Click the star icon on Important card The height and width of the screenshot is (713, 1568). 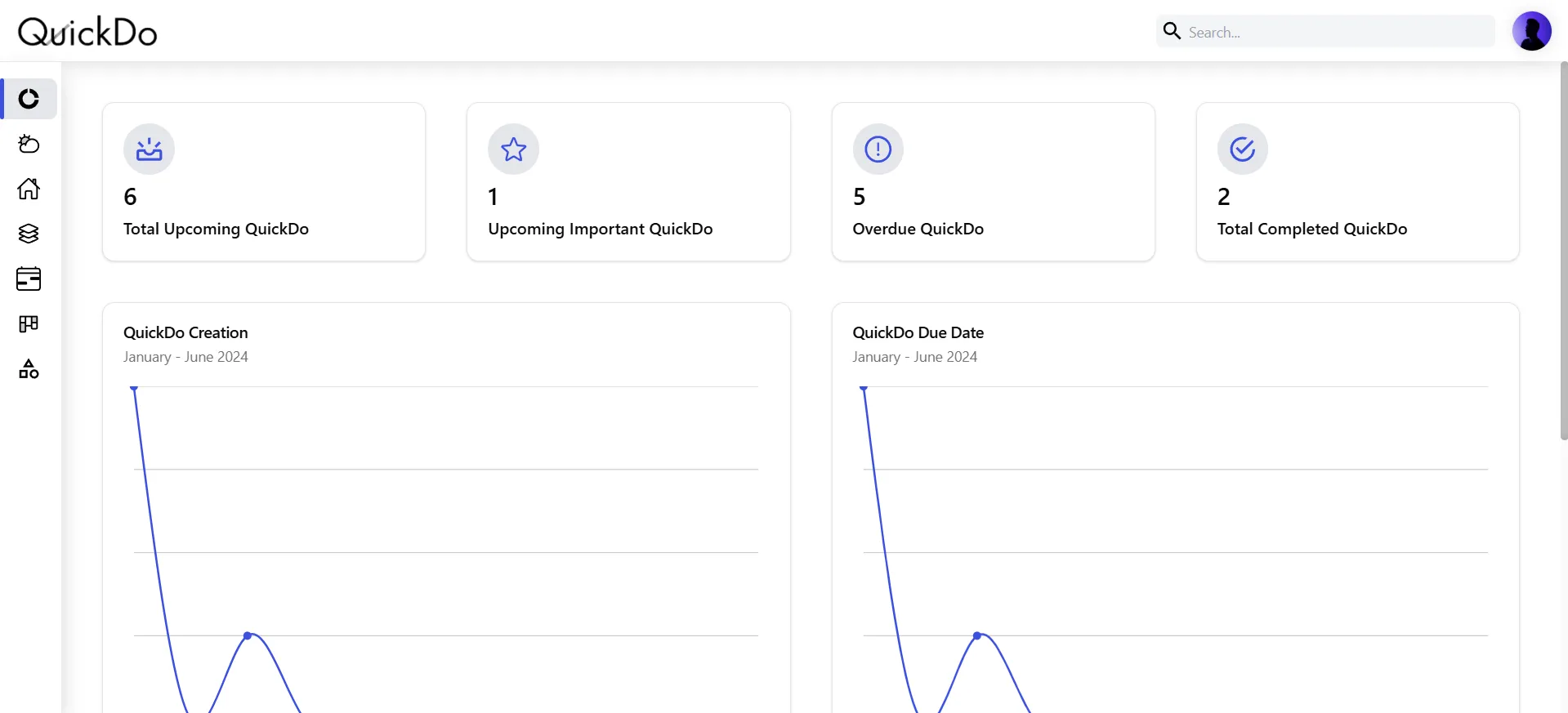tap(513, 149)
